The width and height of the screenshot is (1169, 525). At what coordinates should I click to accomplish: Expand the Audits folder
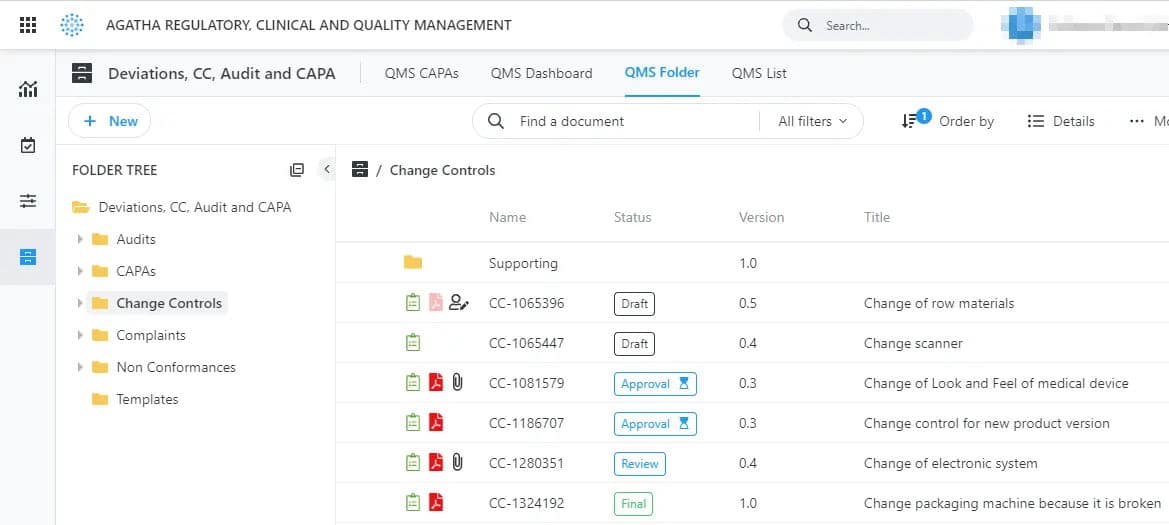(80, 239)
